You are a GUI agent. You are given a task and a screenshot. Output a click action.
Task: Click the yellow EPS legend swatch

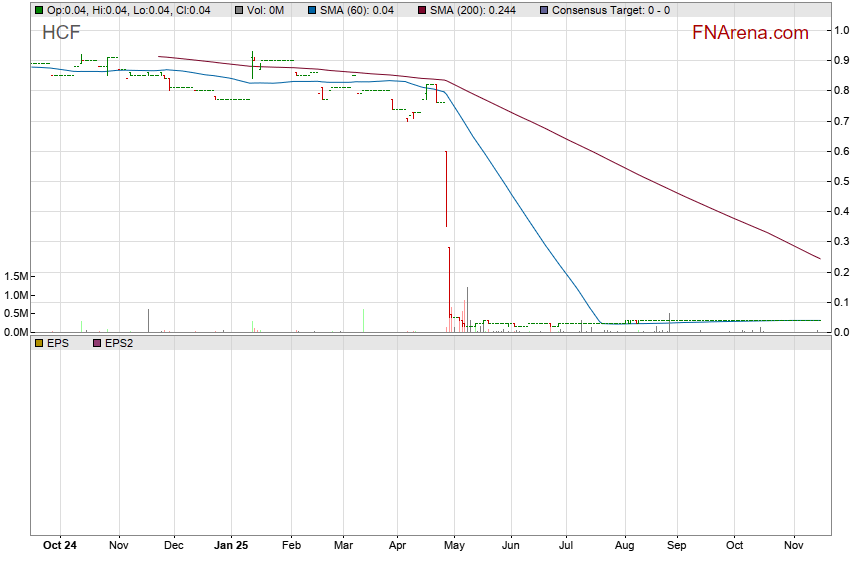(x=39, y=343)
